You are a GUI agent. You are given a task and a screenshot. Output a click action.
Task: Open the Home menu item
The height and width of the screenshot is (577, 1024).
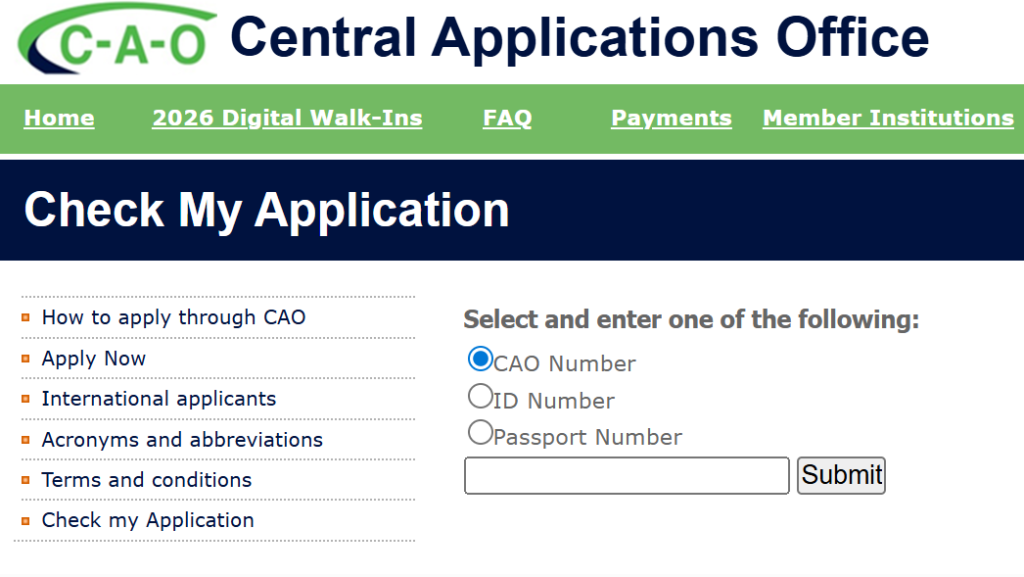[x=58, y=118]
